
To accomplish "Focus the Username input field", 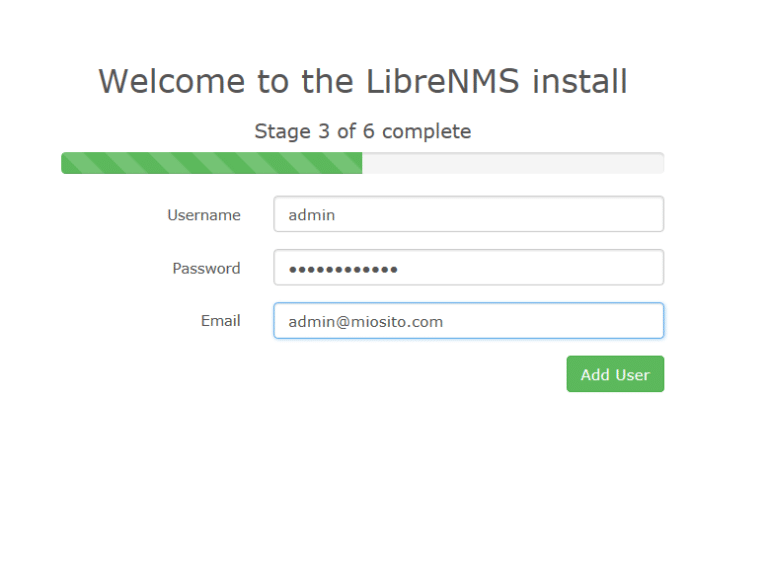I will pyautogui.click(x=469, y=214).
